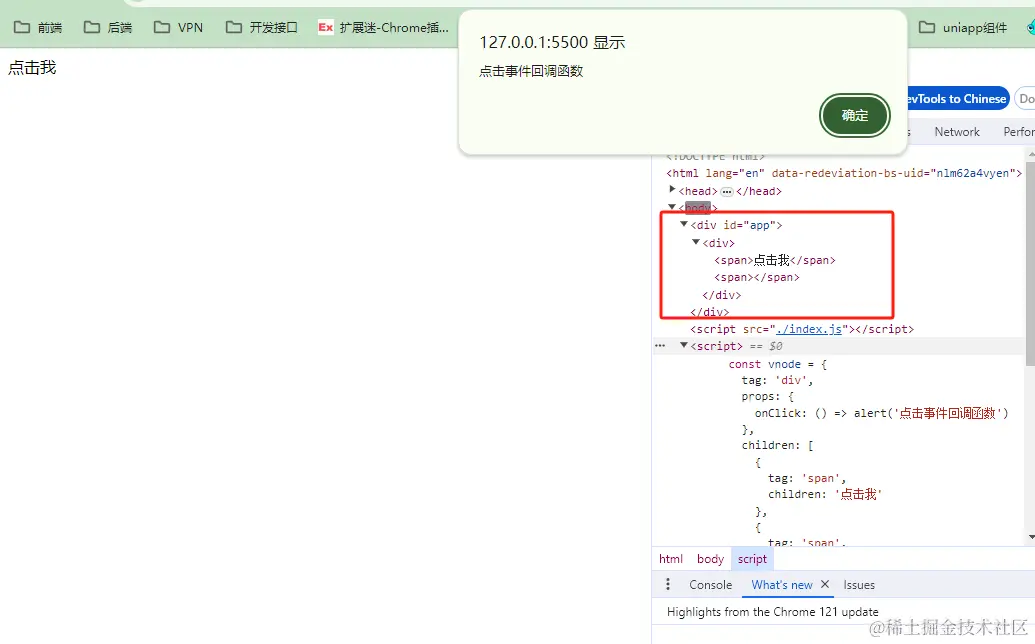This screenshot has height=644, width=1035.
Task: Select body in the breadcrumb bar
Action: (710, 559)
